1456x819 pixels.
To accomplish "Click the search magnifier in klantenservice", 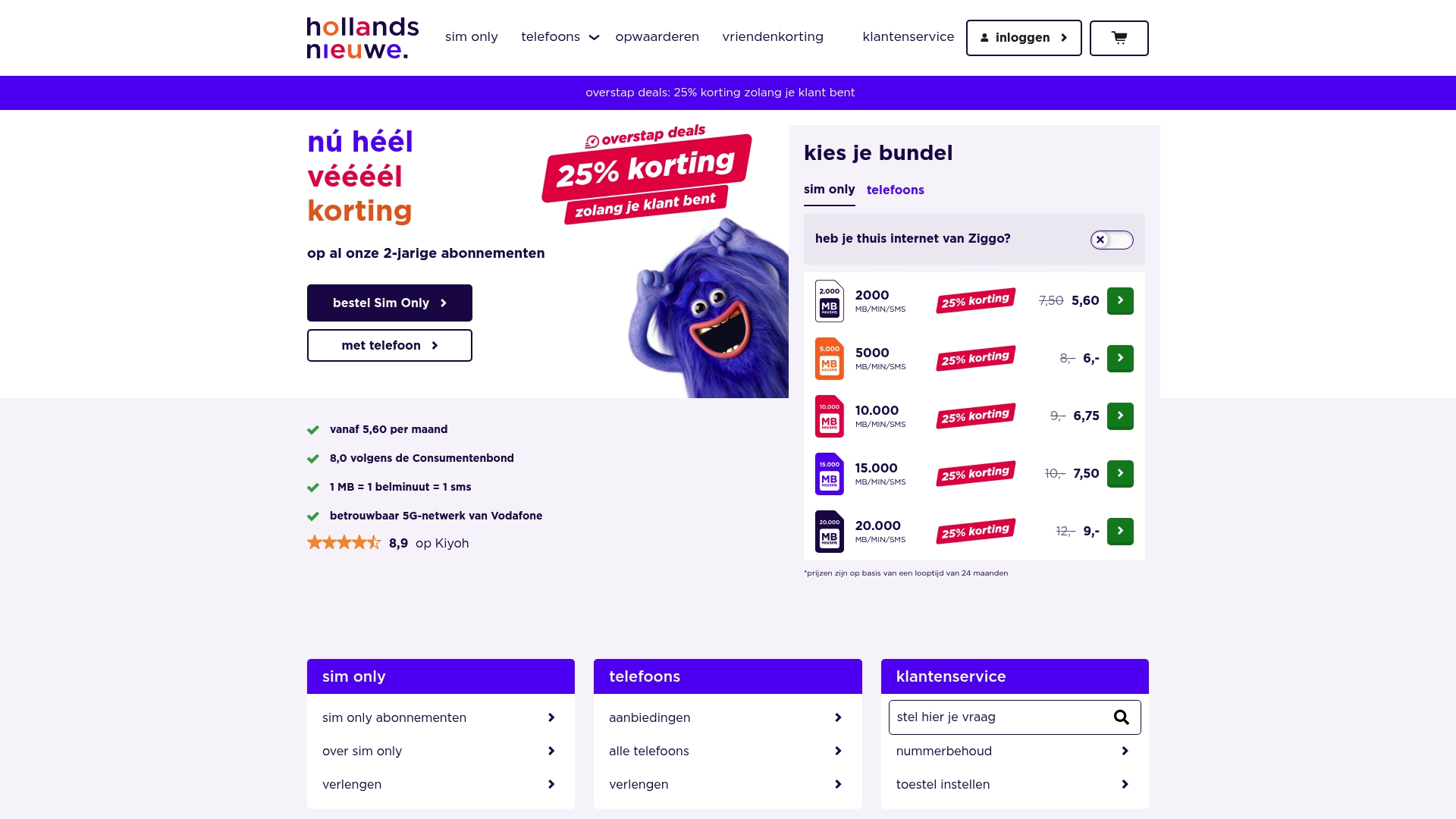I will pos(1120,717).
